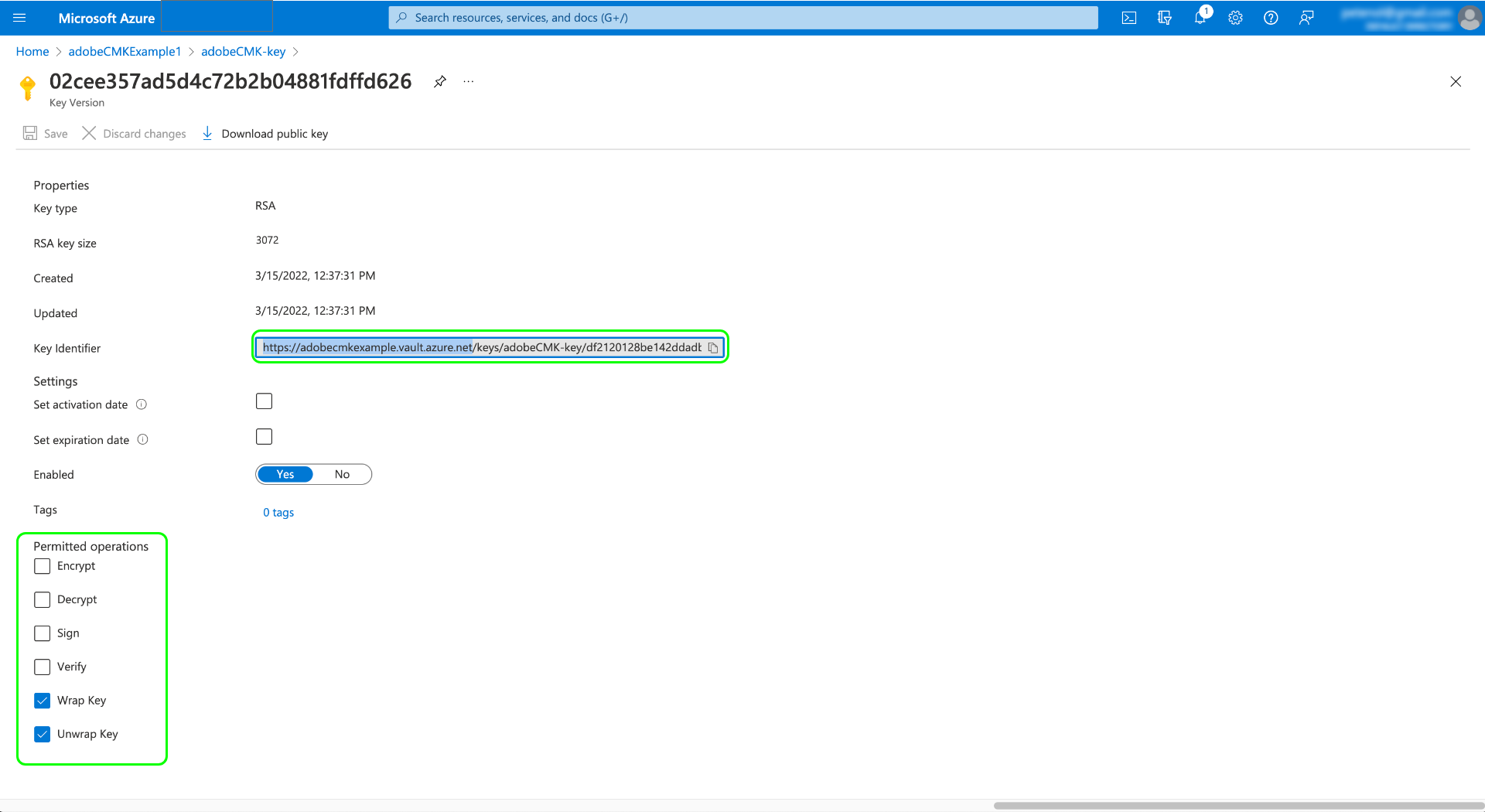Click the horizontal scrollbar at the bottom
This screenshot has width=1485, height=812.
1237,806
